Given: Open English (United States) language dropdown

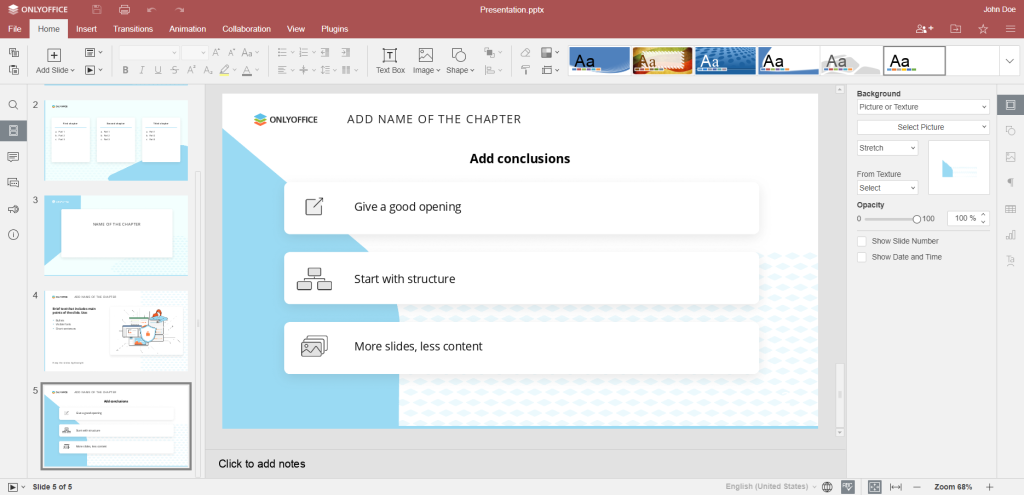Looking at the screenshot, I should 771,487.
